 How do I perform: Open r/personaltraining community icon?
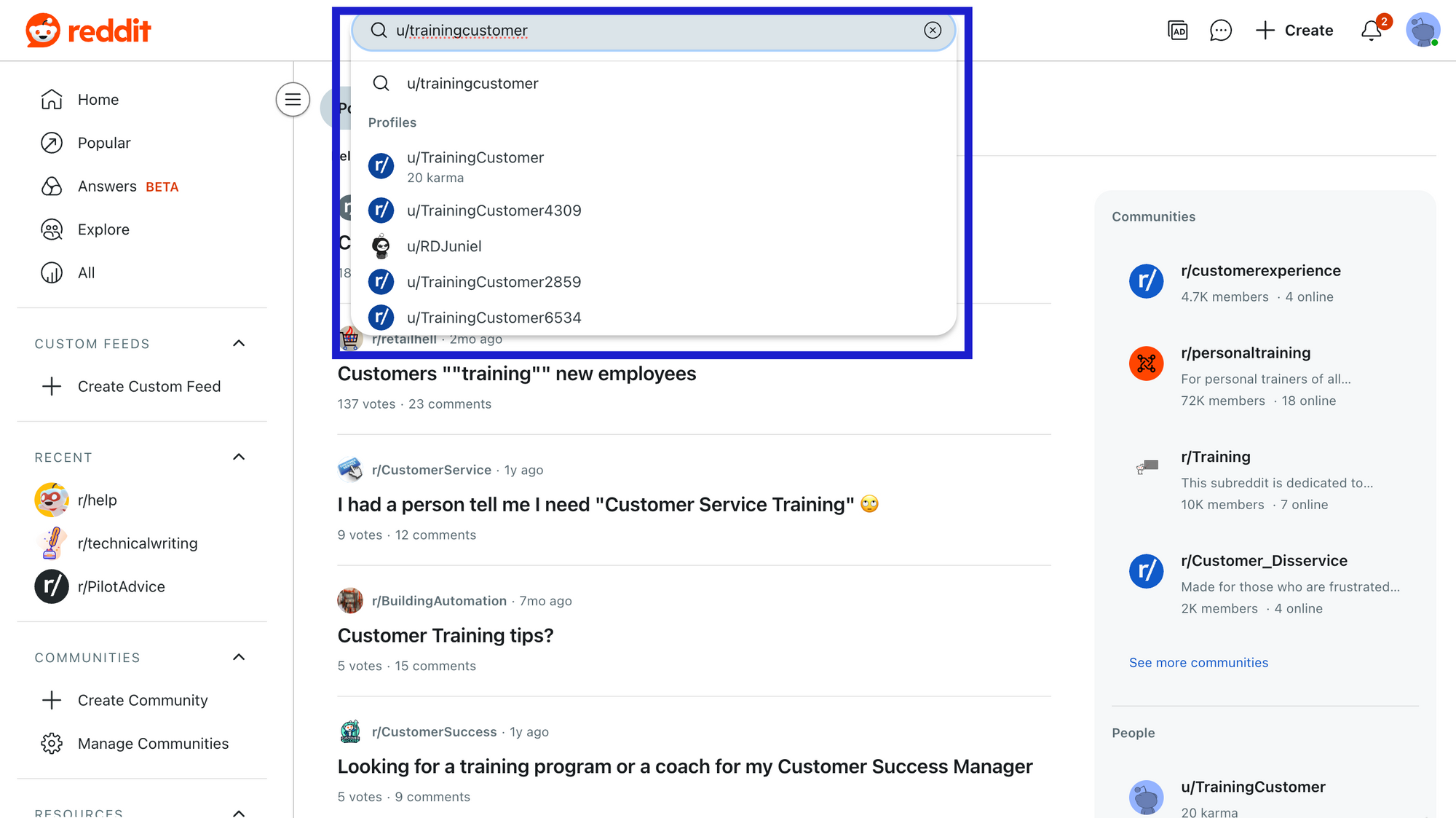[x=1146, y=363]
